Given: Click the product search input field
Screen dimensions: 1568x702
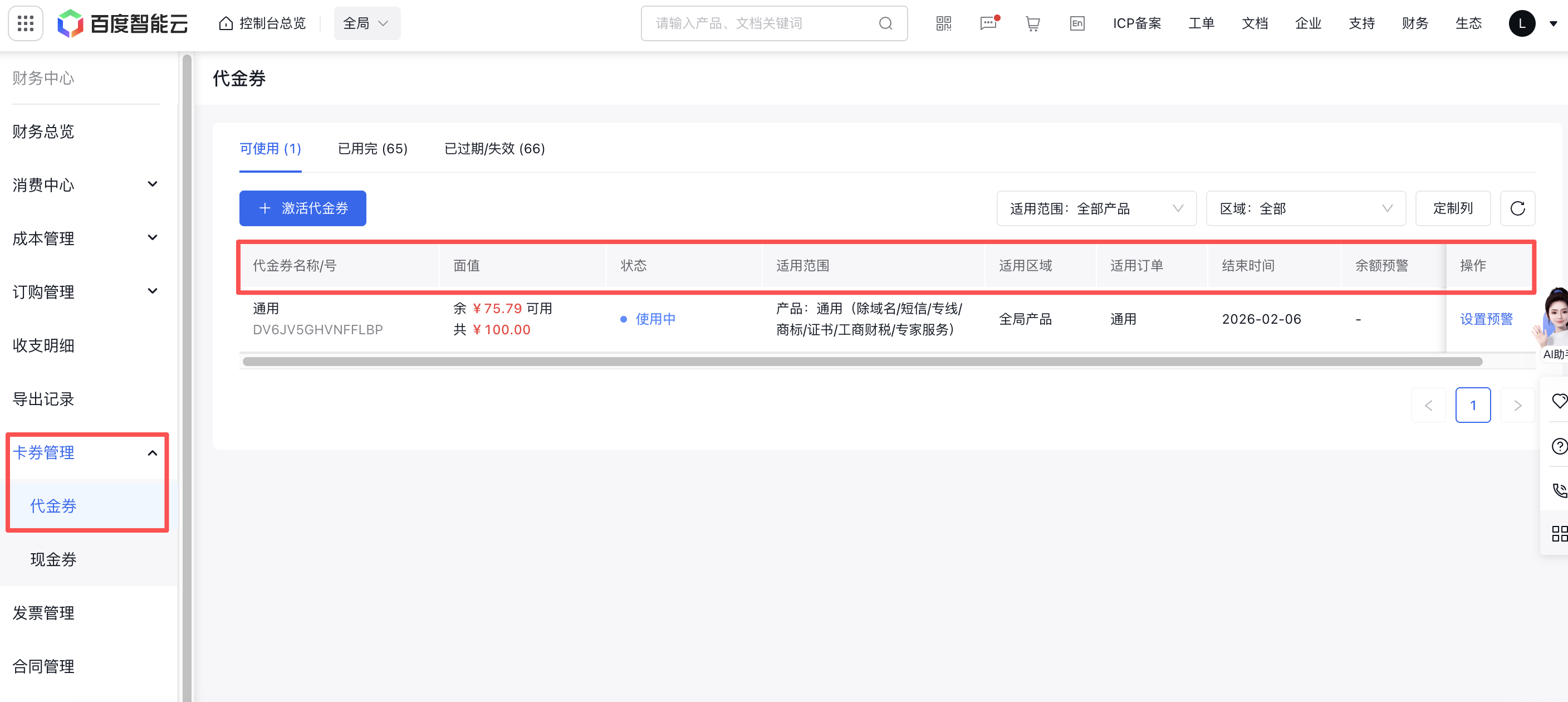Looking at the screenshot, I should point(761,24).
